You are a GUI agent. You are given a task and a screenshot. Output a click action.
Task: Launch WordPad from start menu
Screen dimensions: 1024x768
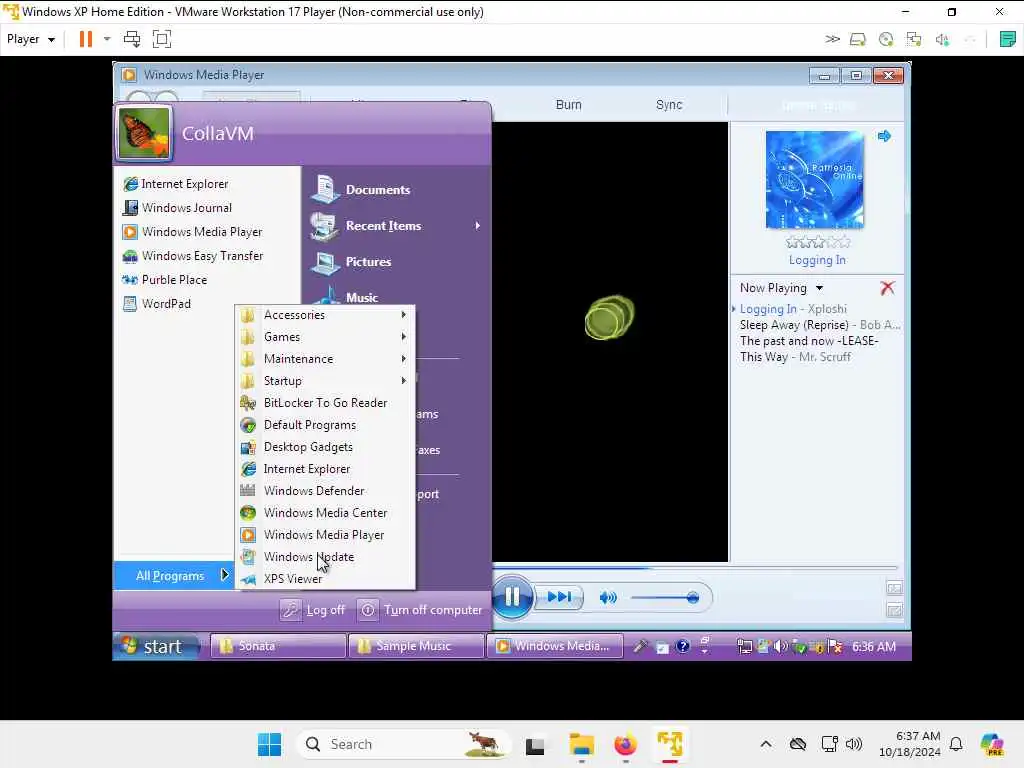157,304
